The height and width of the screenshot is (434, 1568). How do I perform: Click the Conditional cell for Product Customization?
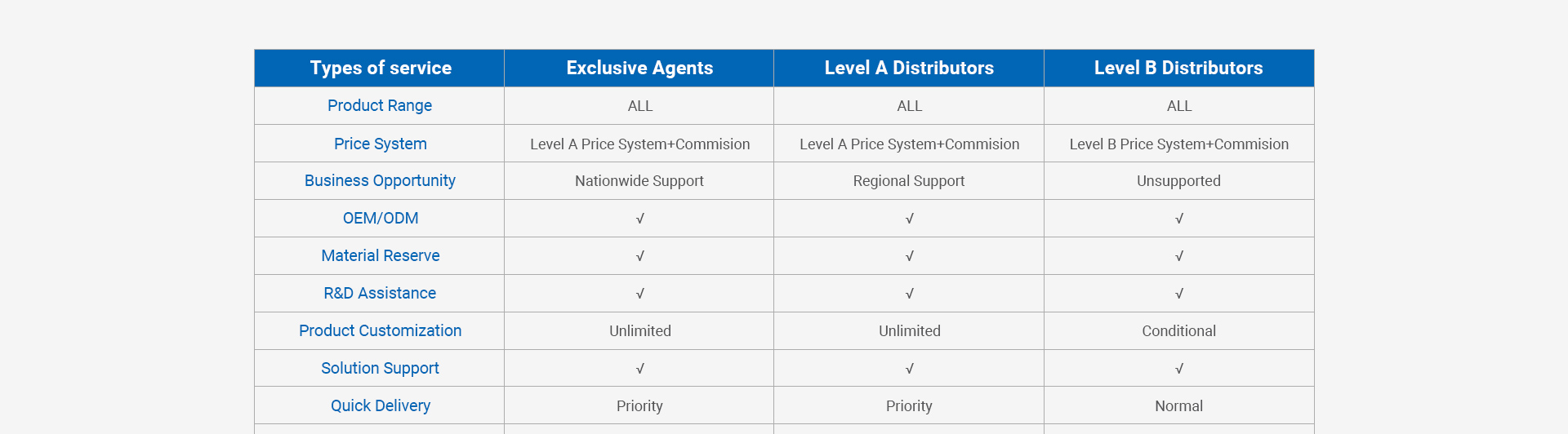coord(1178,331)
